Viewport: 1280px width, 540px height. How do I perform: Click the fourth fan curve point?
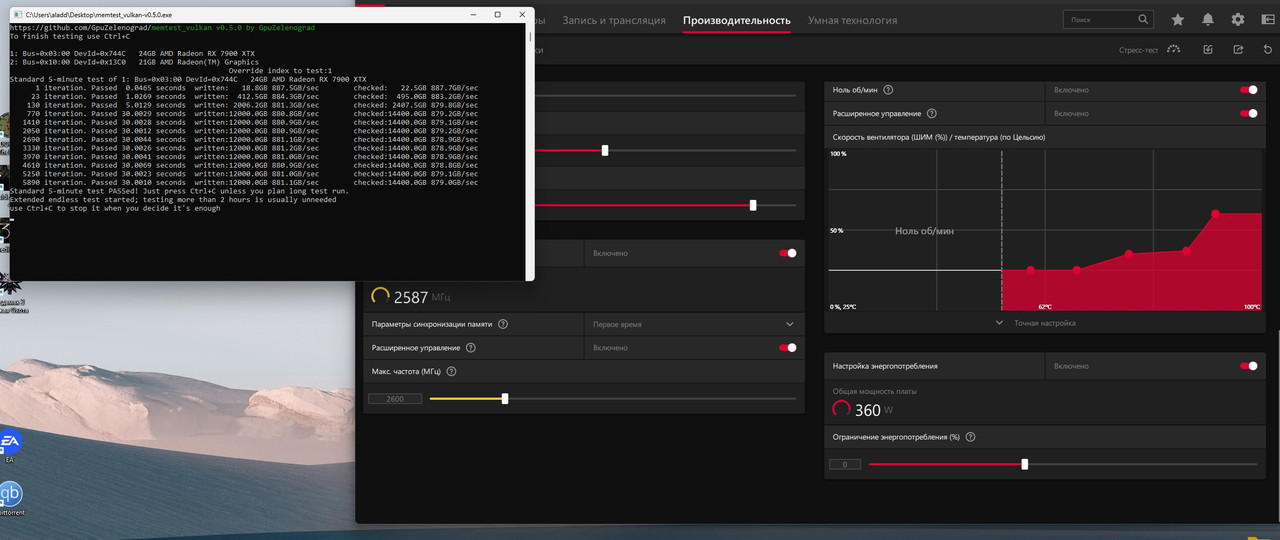1186,251
